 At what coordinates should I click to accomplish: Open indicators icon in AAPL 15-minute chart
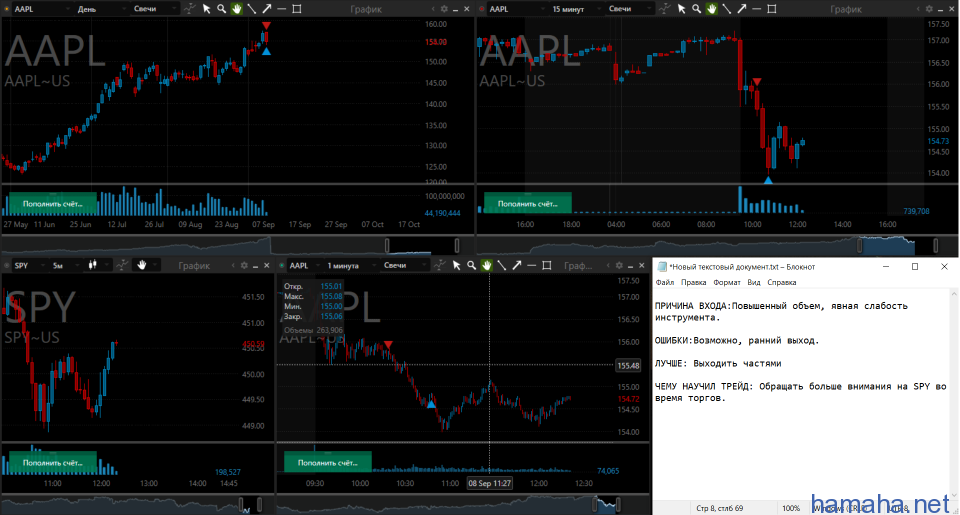click(x=665, y=9)
